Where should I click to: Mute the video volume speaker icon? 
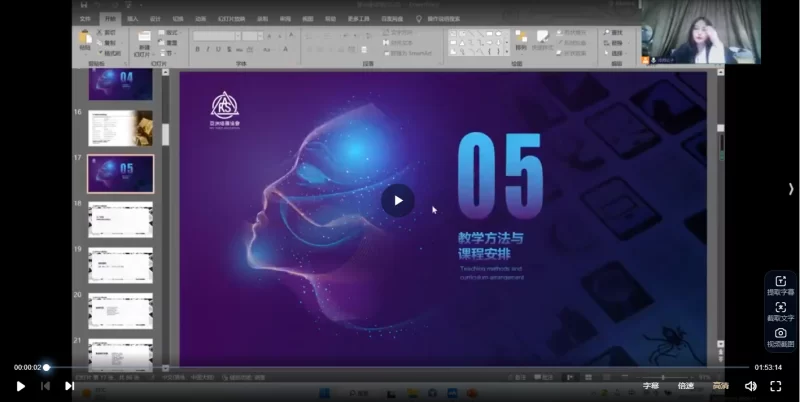click(751, 386)
